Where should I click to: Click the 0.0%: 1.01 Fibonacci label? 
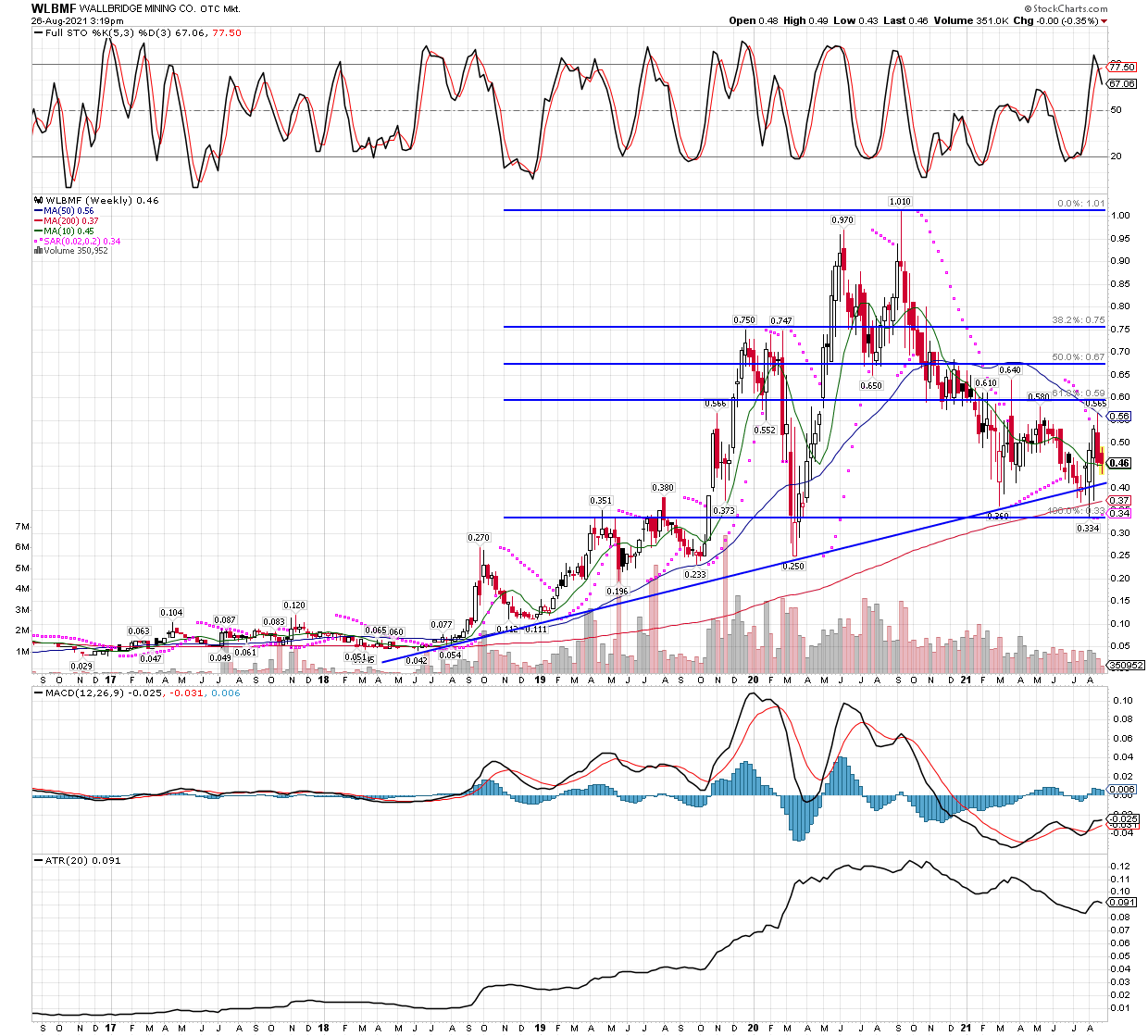point(1080,205)
